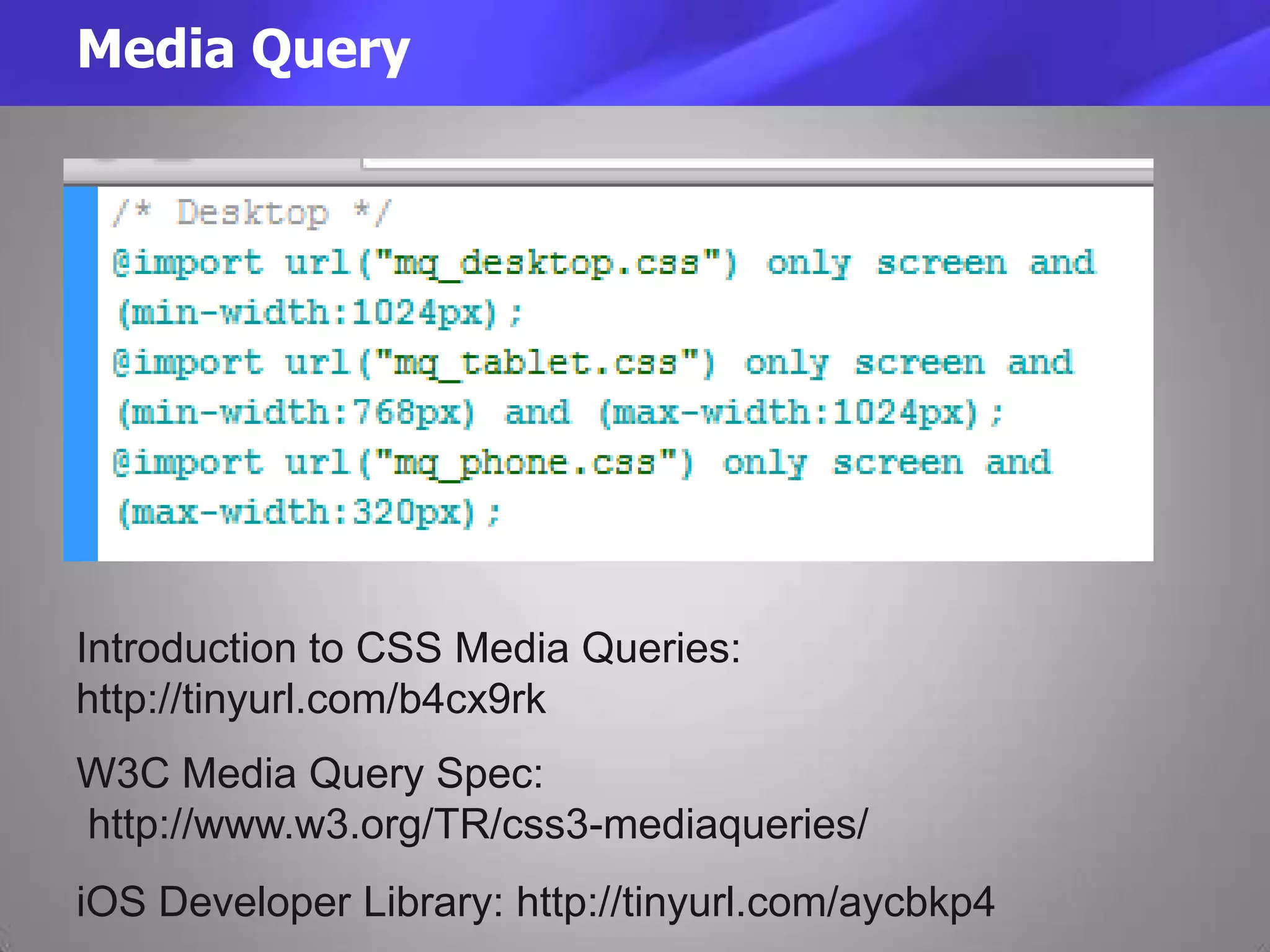Click 'Introduction to CSS Media Queries:' heading

[409, 648]
